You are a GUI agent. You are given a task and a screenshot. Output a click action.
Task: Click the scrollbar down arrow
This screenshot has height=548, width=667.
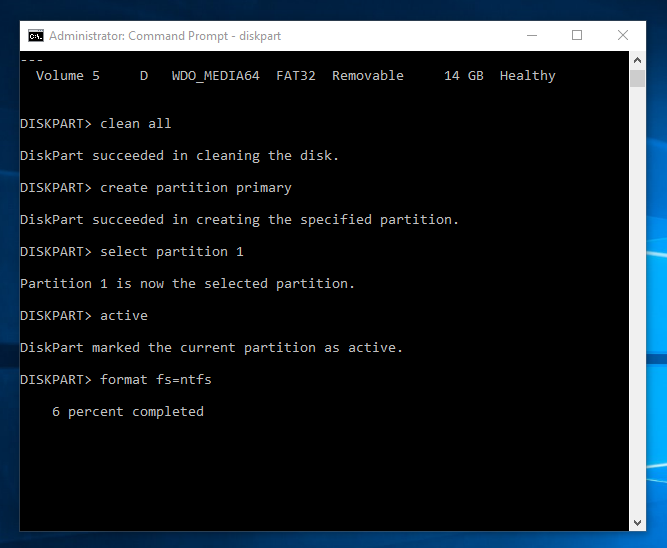pyautogui.click(x=637, y=522)
